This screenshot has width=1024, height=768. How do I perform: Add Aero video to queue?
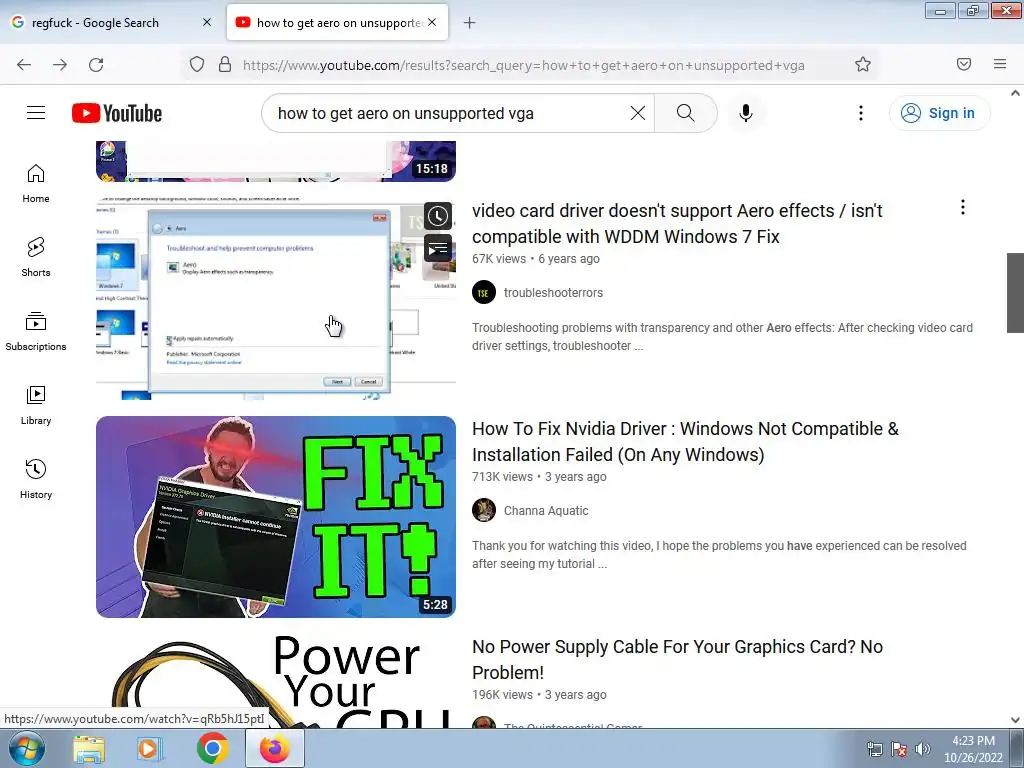click(x=438, y=248)
